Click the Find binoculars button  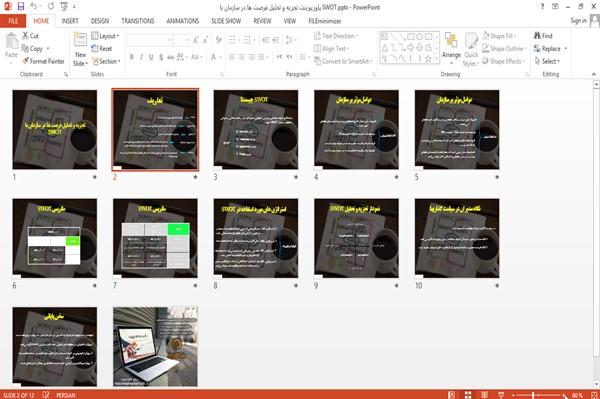543,36
